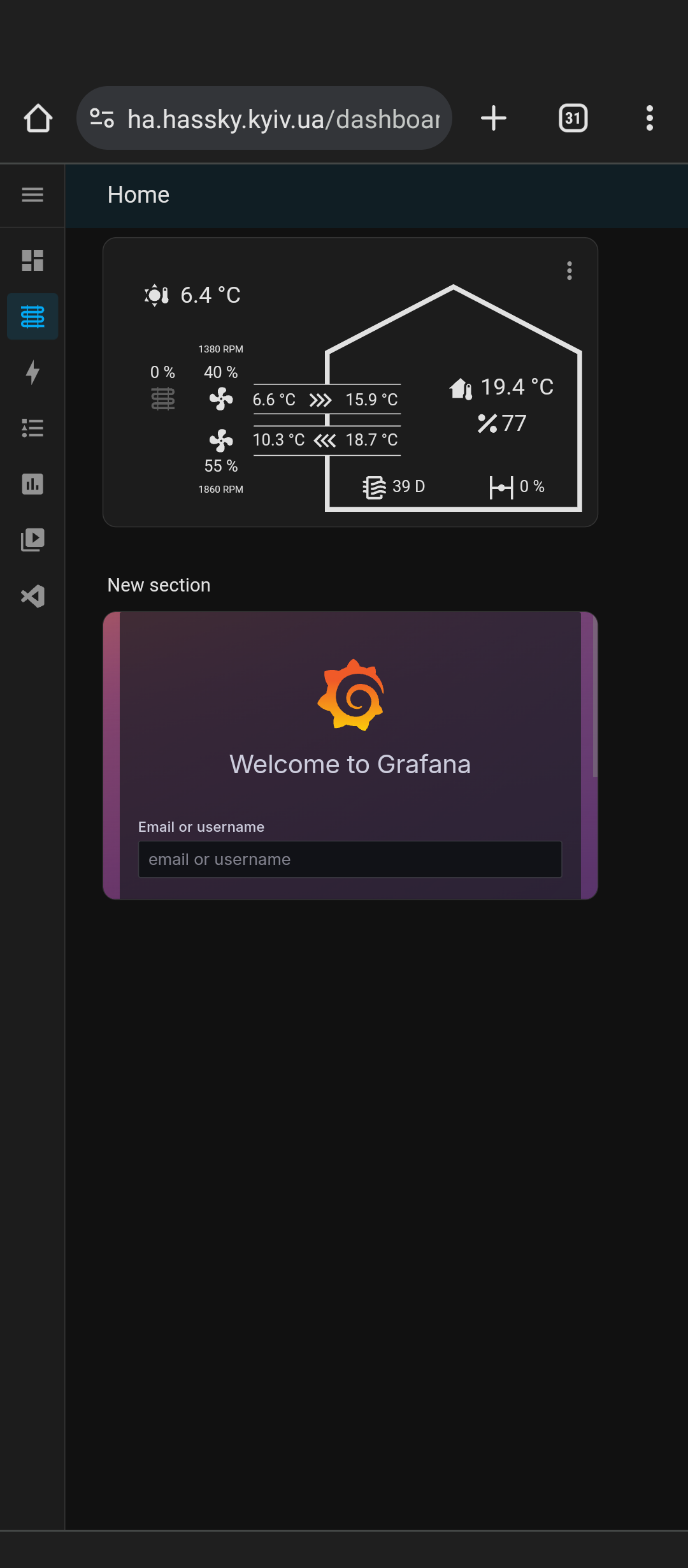
Task: Click the indoor home thermometer icon
Action: pos(461,388)
